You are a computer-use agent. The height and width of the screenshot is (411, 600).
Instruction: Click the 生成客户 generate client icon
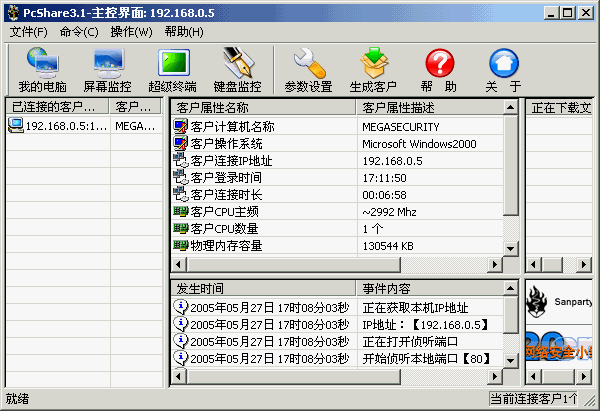pyautogui.click(x=373, y=70)
